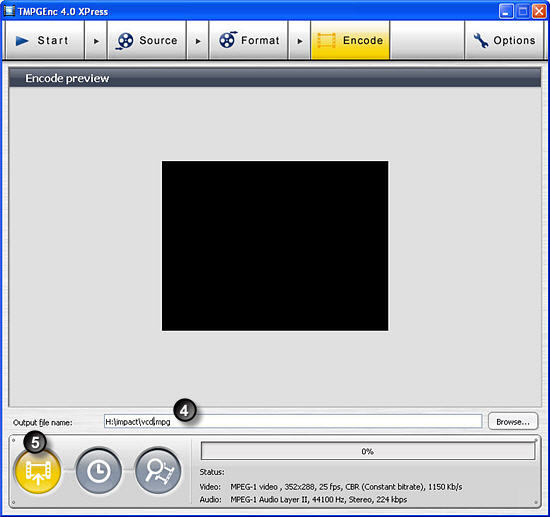Click the output preview magnifier icon
This screenshot has height=517, width=550.
158,471
